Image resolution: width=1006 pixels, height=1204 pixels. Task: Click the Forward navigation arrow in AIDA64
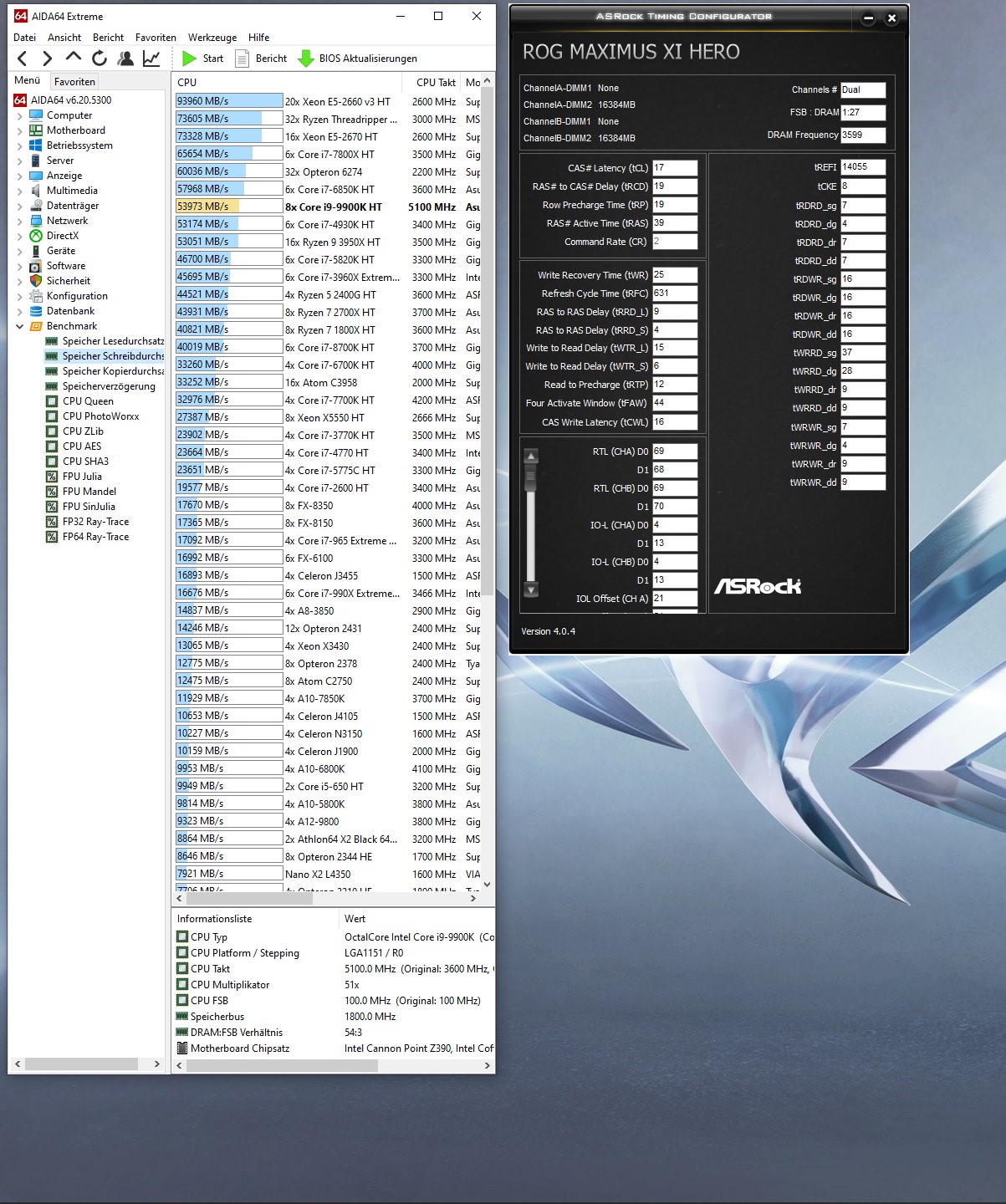[x=48, y=59]
